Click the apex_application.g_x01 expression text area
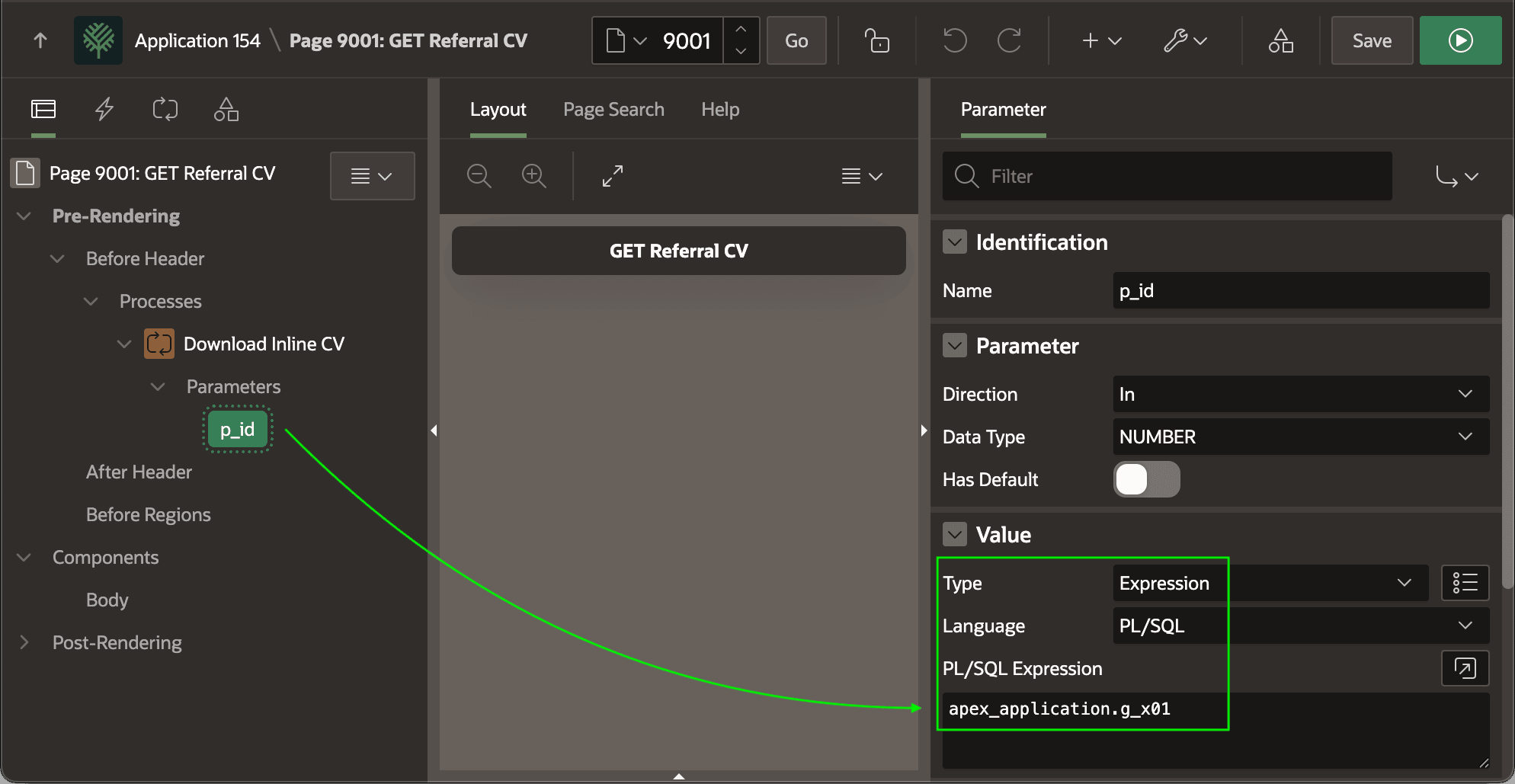The image size is (1515, 784). coord(1216,730)
